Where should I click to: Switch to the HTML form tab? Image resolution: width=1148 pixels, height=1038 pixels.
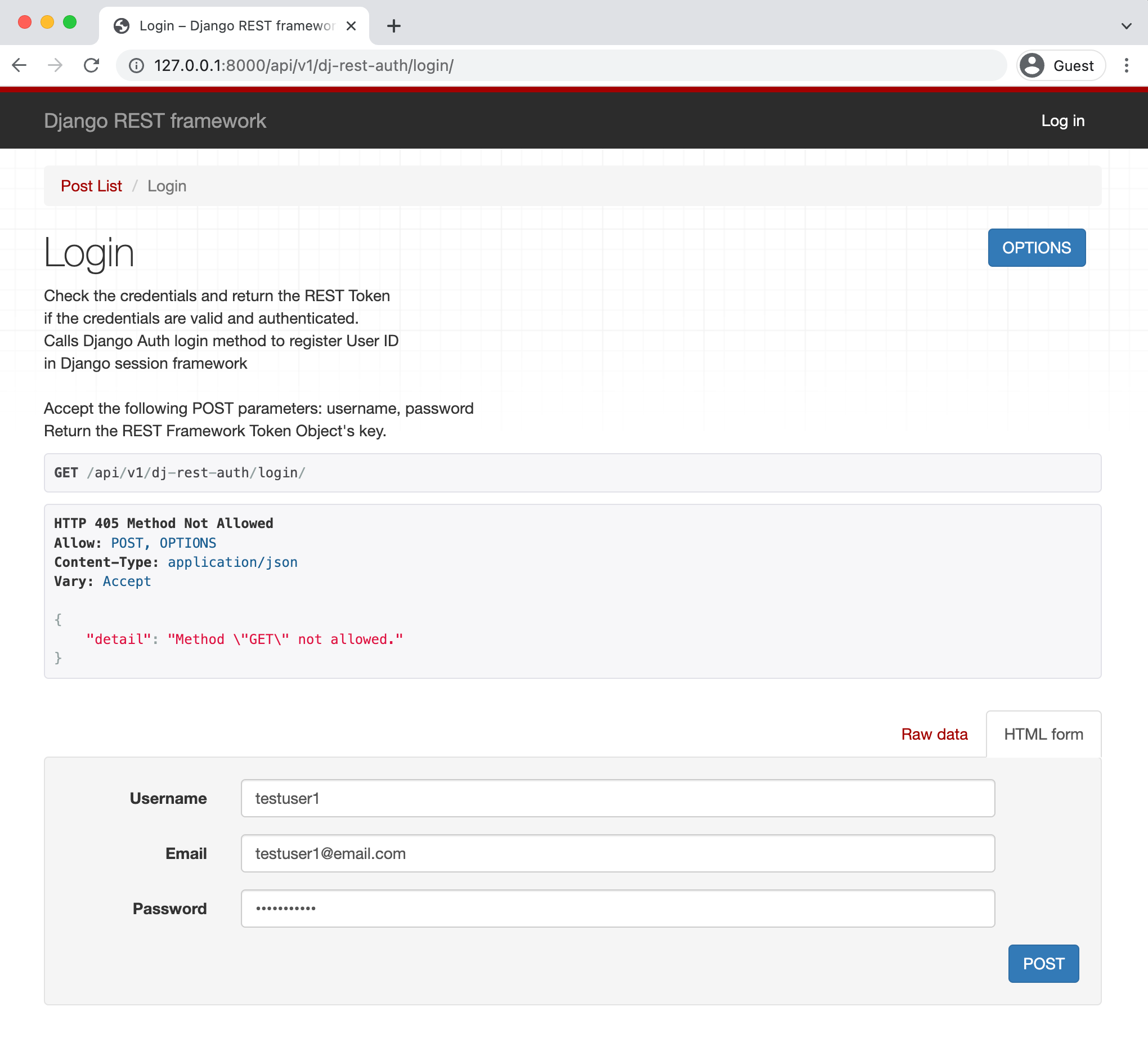[1043, 734]
